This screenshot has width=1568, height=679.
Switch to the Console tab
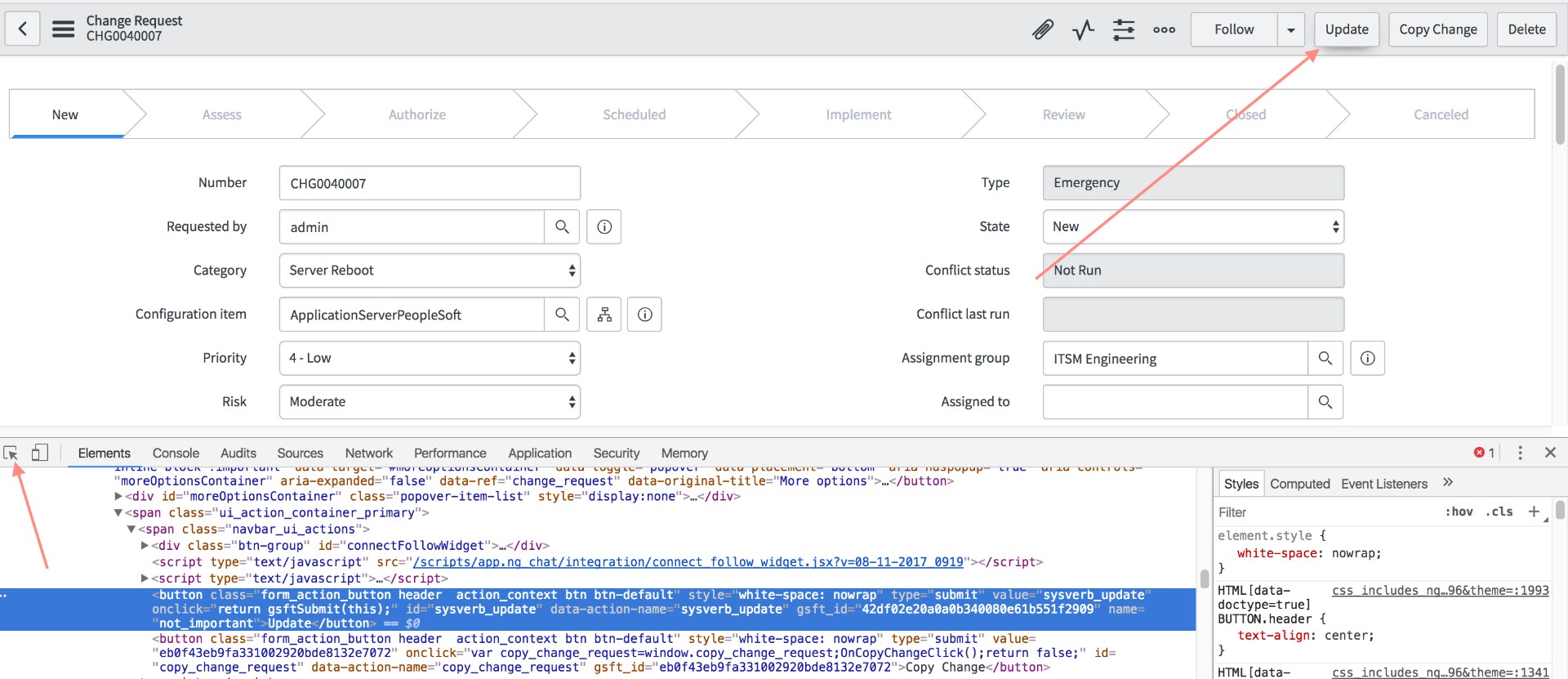tap(176, 453)
